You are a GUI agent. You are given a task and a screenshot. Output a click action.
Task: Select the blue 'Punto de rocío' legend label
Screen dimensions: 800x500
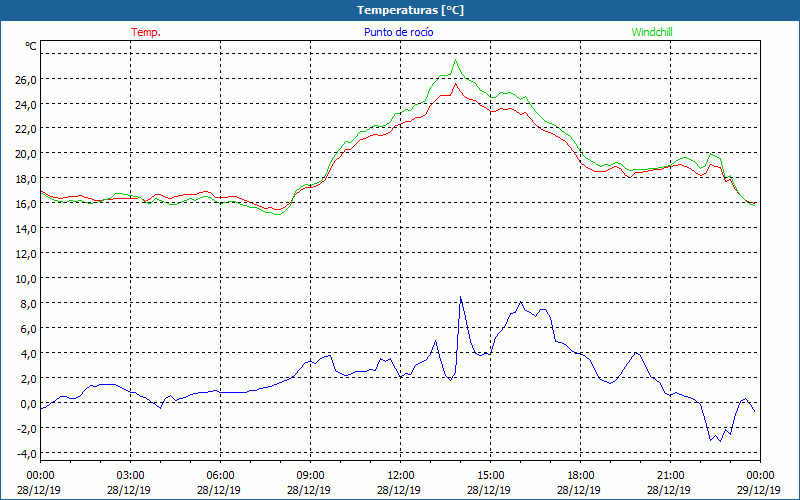coord(398,32)
